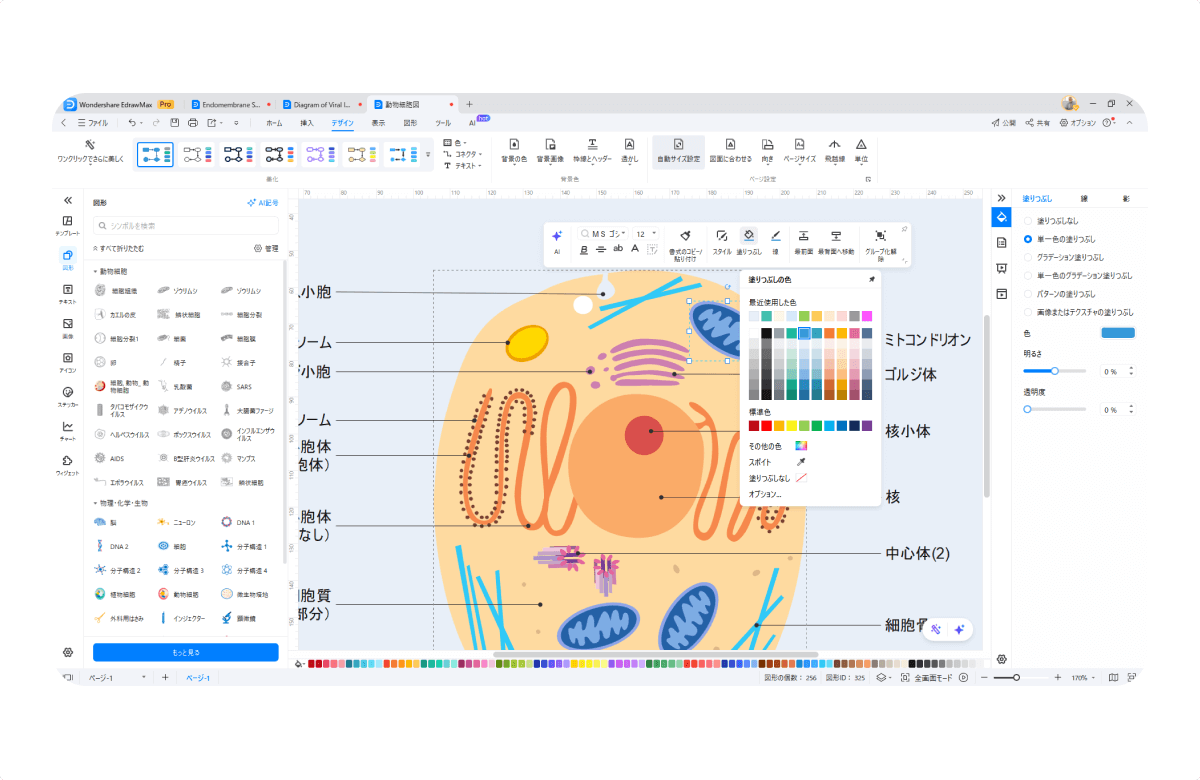Click the シンボルを検索 search field

(185, 226)
